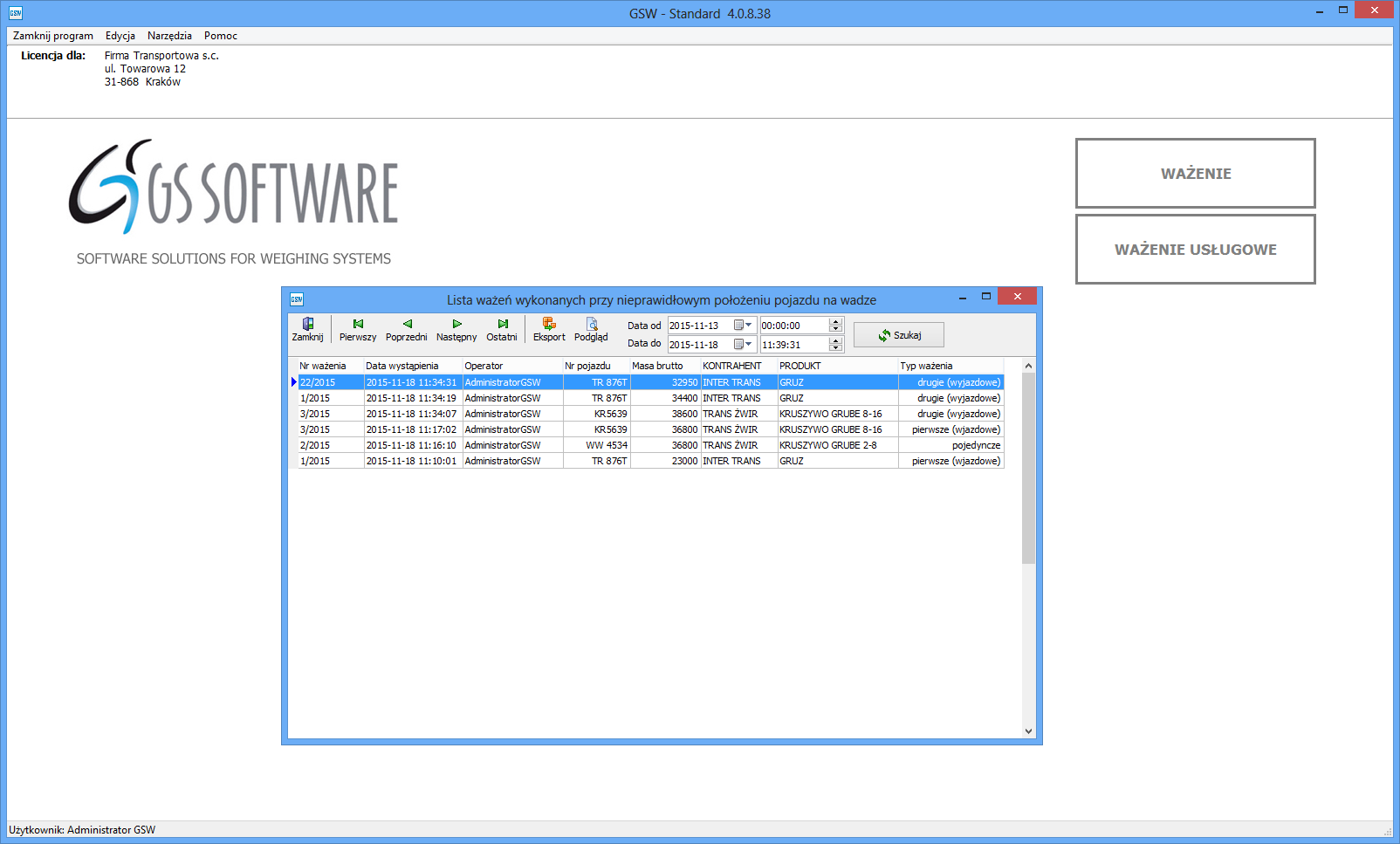Click the 'Data od' time input field
Image resolution: width=1400 pixels, height=844 pixels.
click(x=793, y=326)
